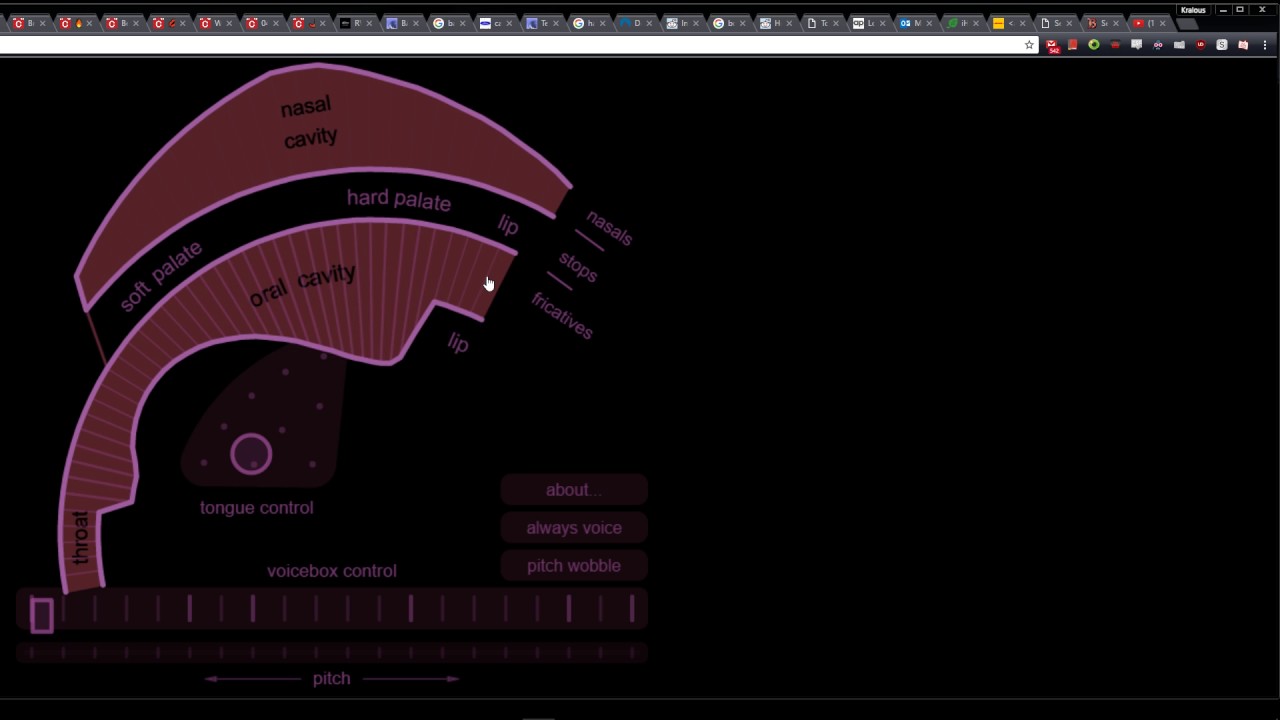
Task: Open a new tab with the new-tab button
Action: tap(1187, 24)
